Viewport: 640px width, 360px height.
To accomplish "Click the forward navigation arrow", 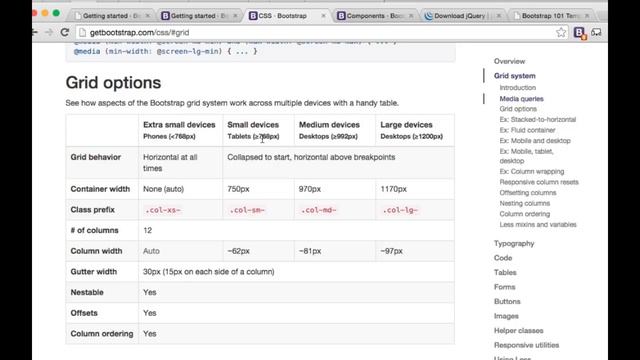I will tap(49, 32).
